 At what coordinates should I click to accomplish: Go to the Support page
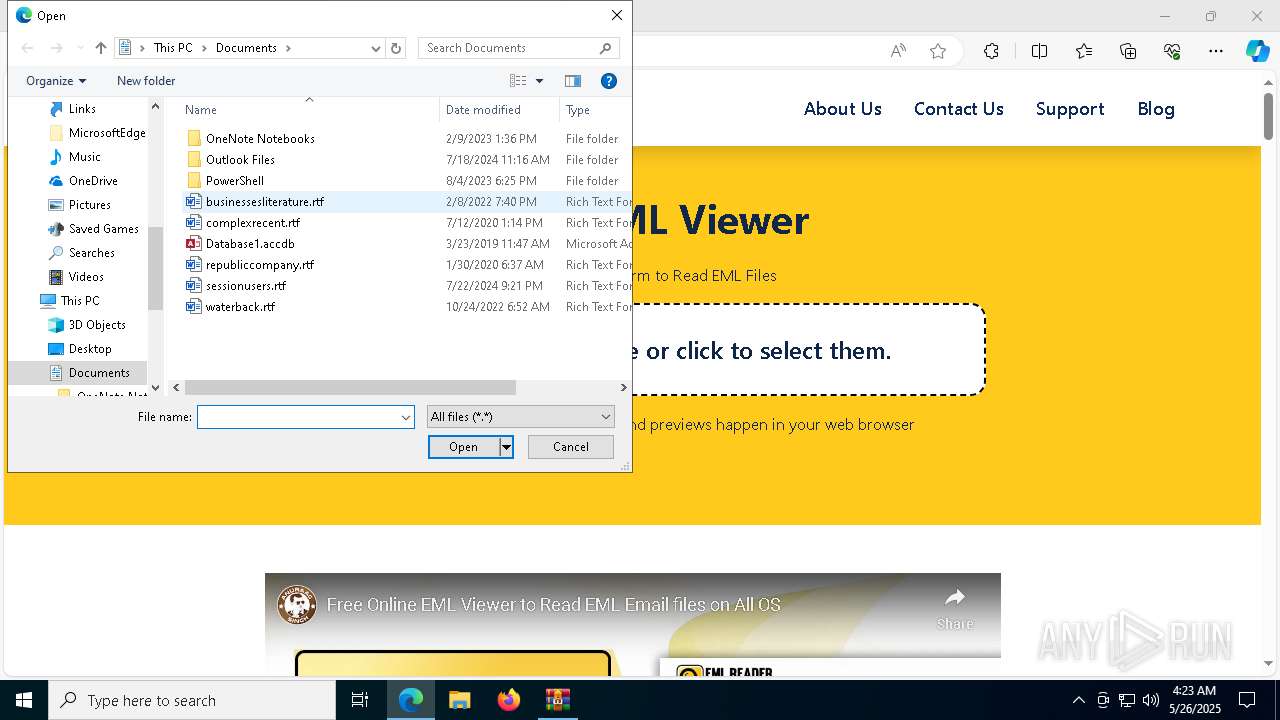tap(1070, 109)
